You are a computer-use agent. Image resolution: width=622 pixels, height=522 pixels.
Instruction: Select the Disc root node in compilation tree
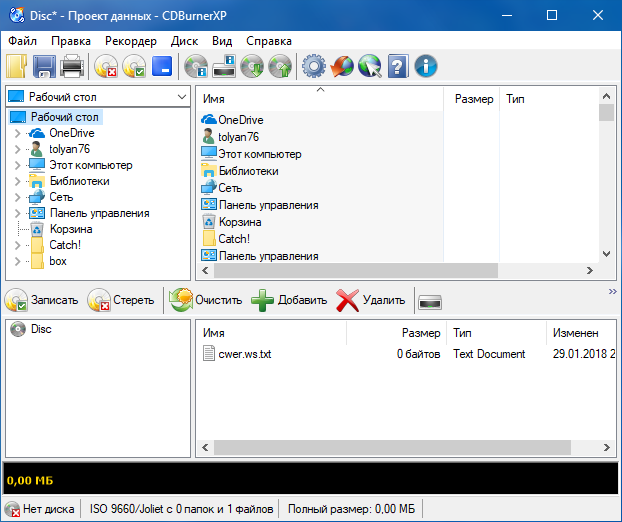[41, 329]
